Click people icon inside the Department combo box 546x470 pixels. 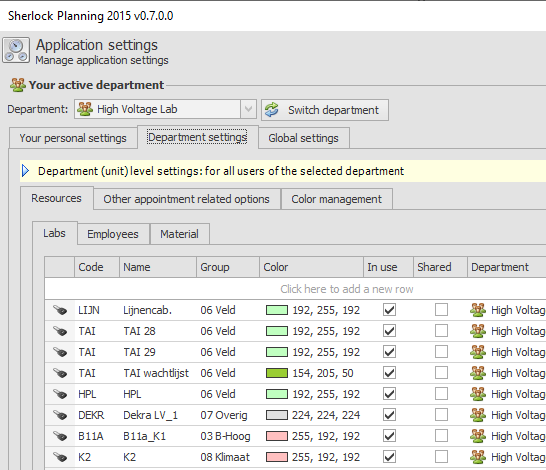coord(85,109)
